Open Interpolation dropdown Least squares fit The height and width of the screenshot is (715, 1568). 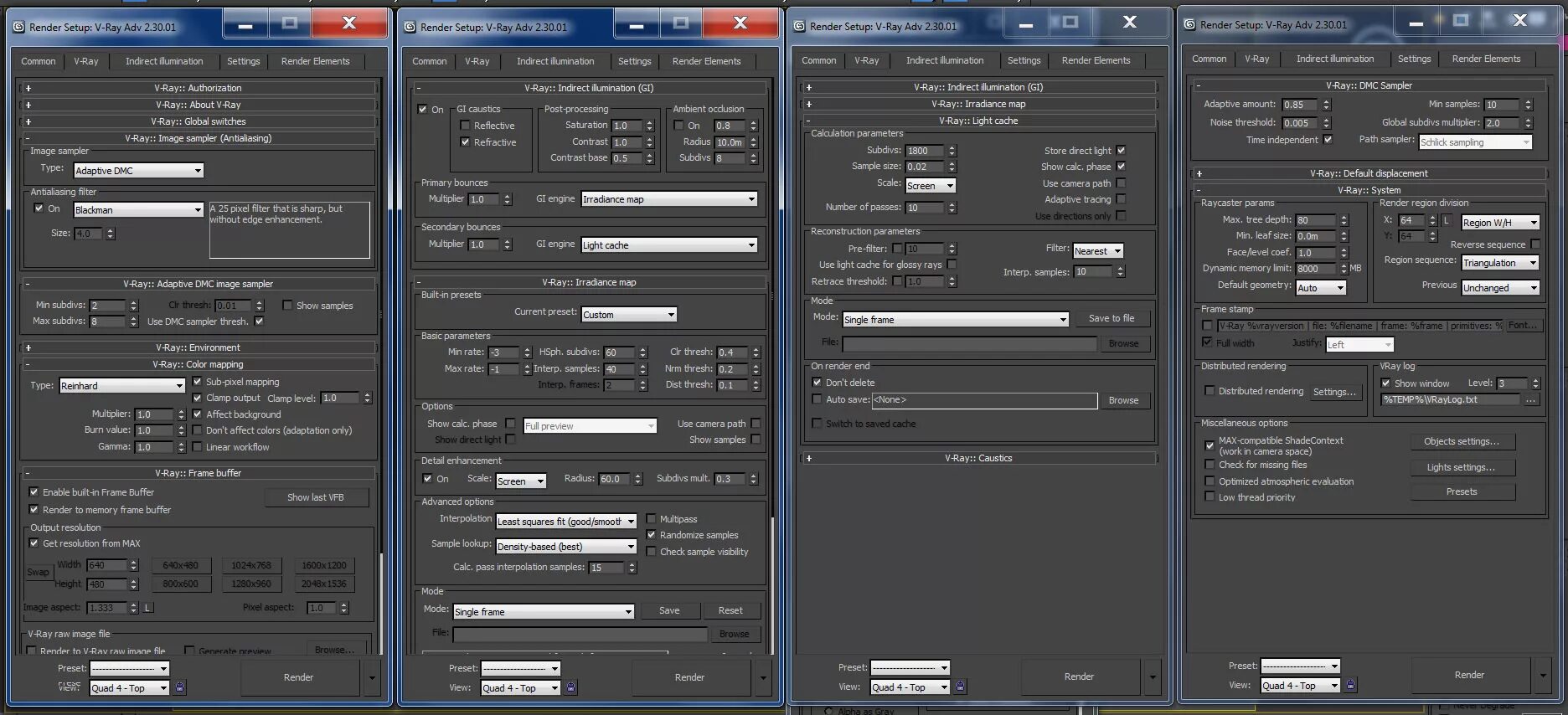566,522
